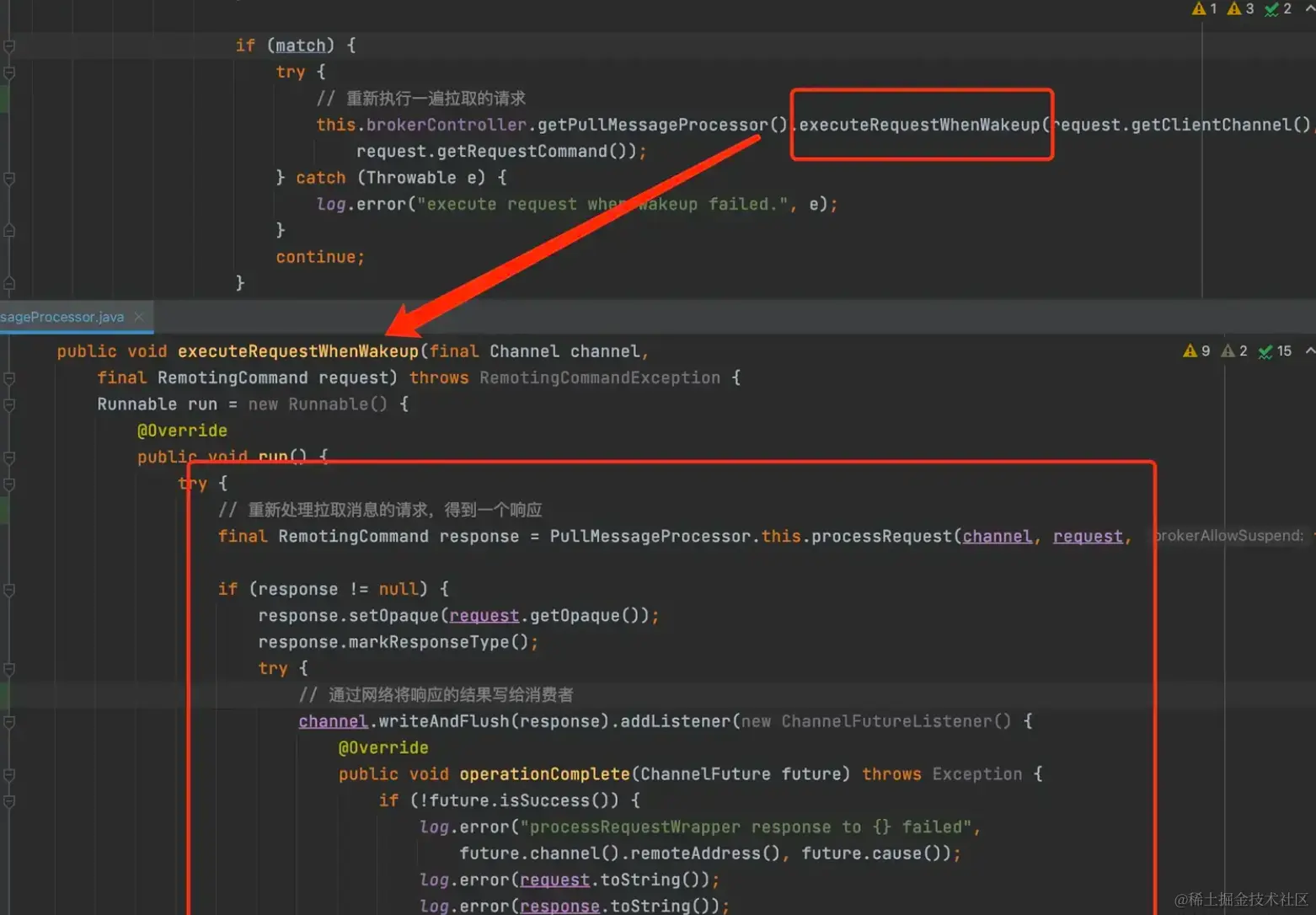This screenshot has height=915, width=1316.
Task: Toggle the fold marker on the 'catch (Throwable e)' line
Action: coord(9,178)
